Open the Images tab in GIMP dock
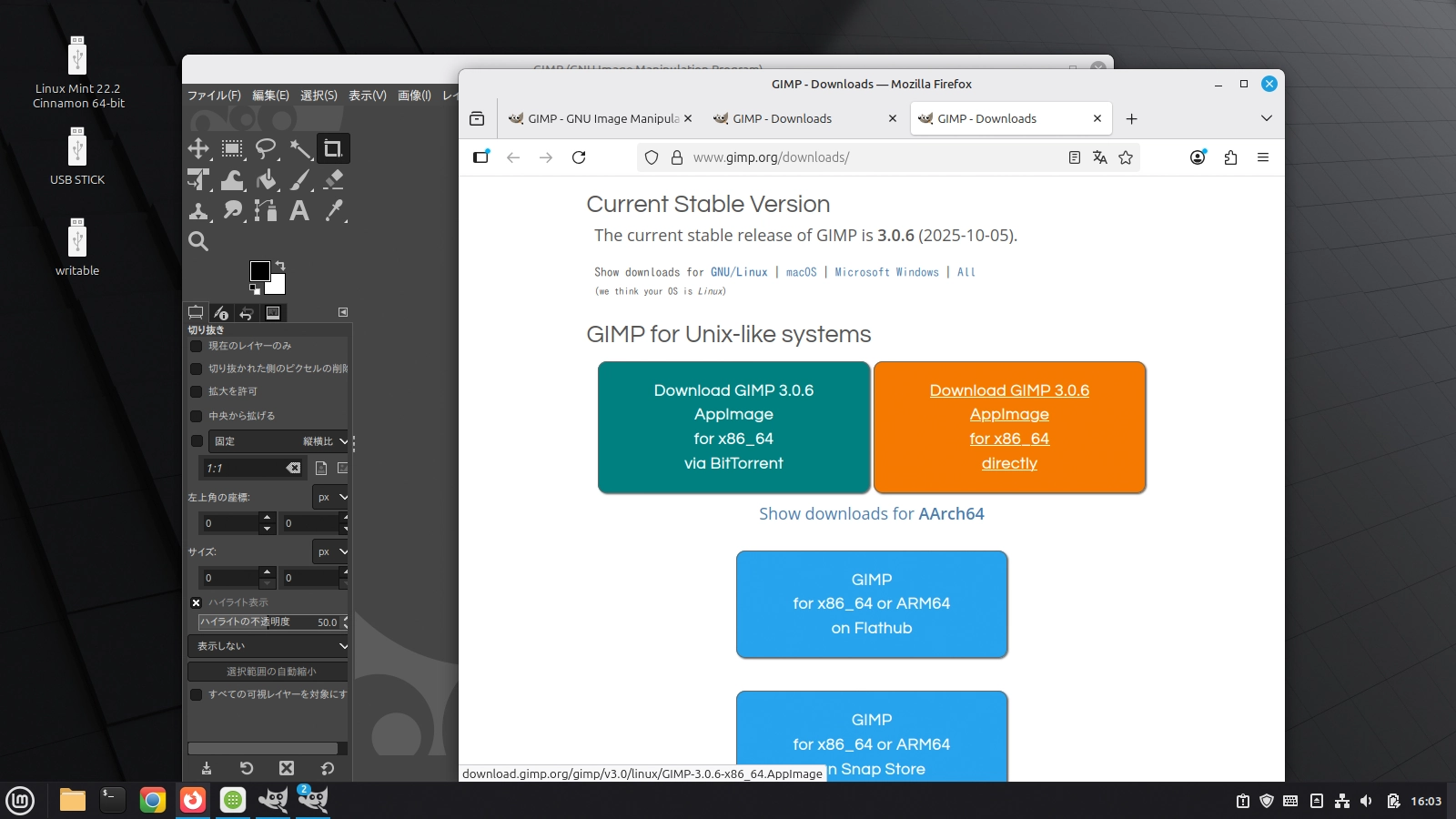Viewport: 1456px width, 819px height. pos(273,313)
